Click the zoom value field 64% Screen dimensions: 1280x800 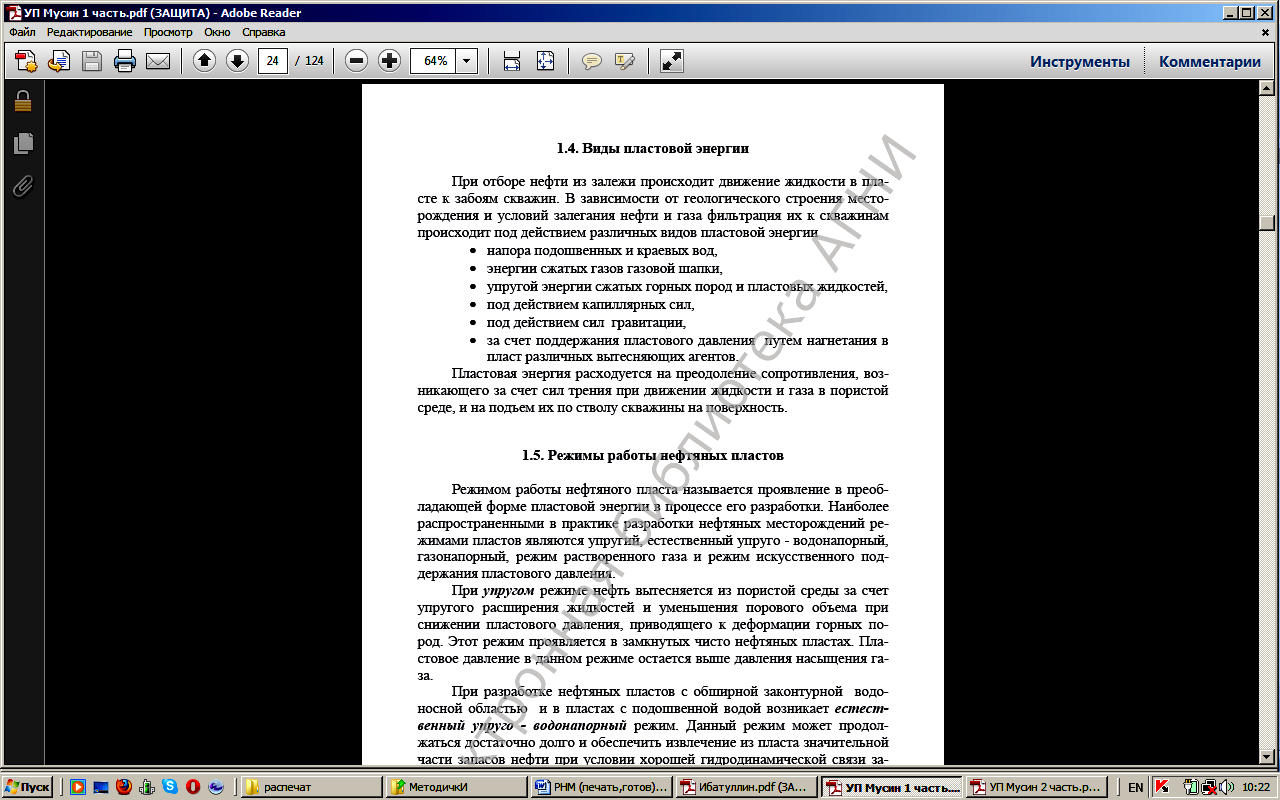[x=434, y=61]
